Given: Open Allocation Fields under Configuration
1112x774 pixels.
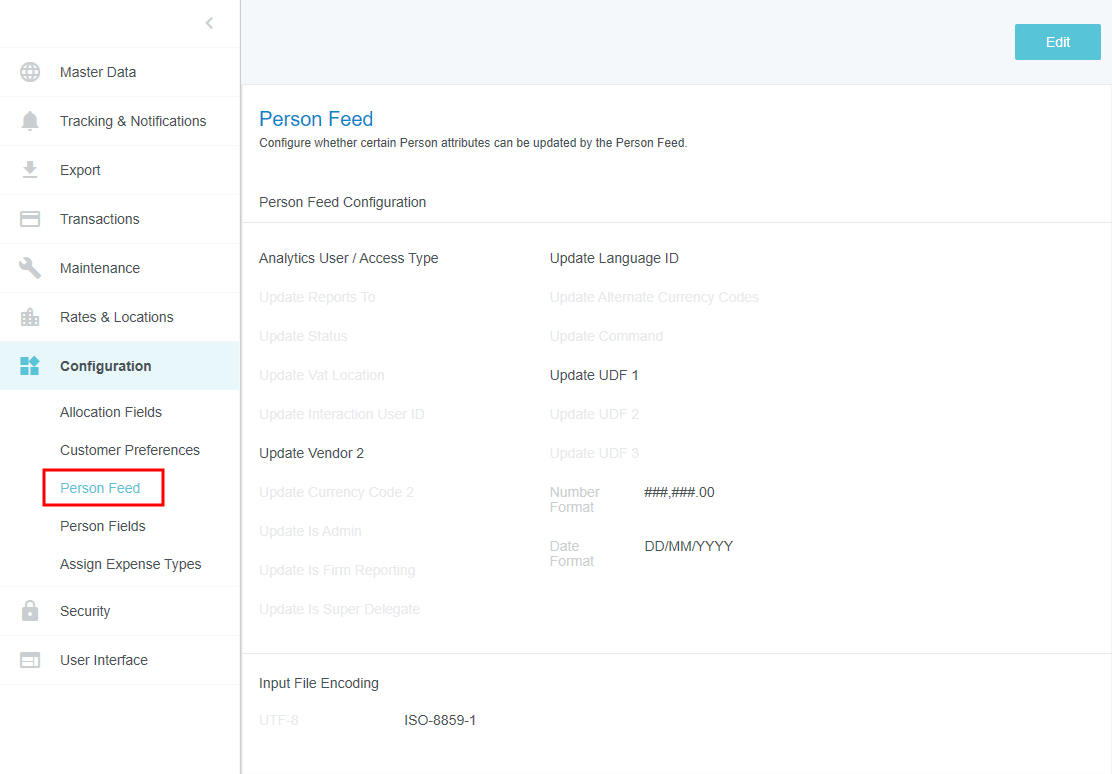Looking at the screenshot, I should point(111,412).
